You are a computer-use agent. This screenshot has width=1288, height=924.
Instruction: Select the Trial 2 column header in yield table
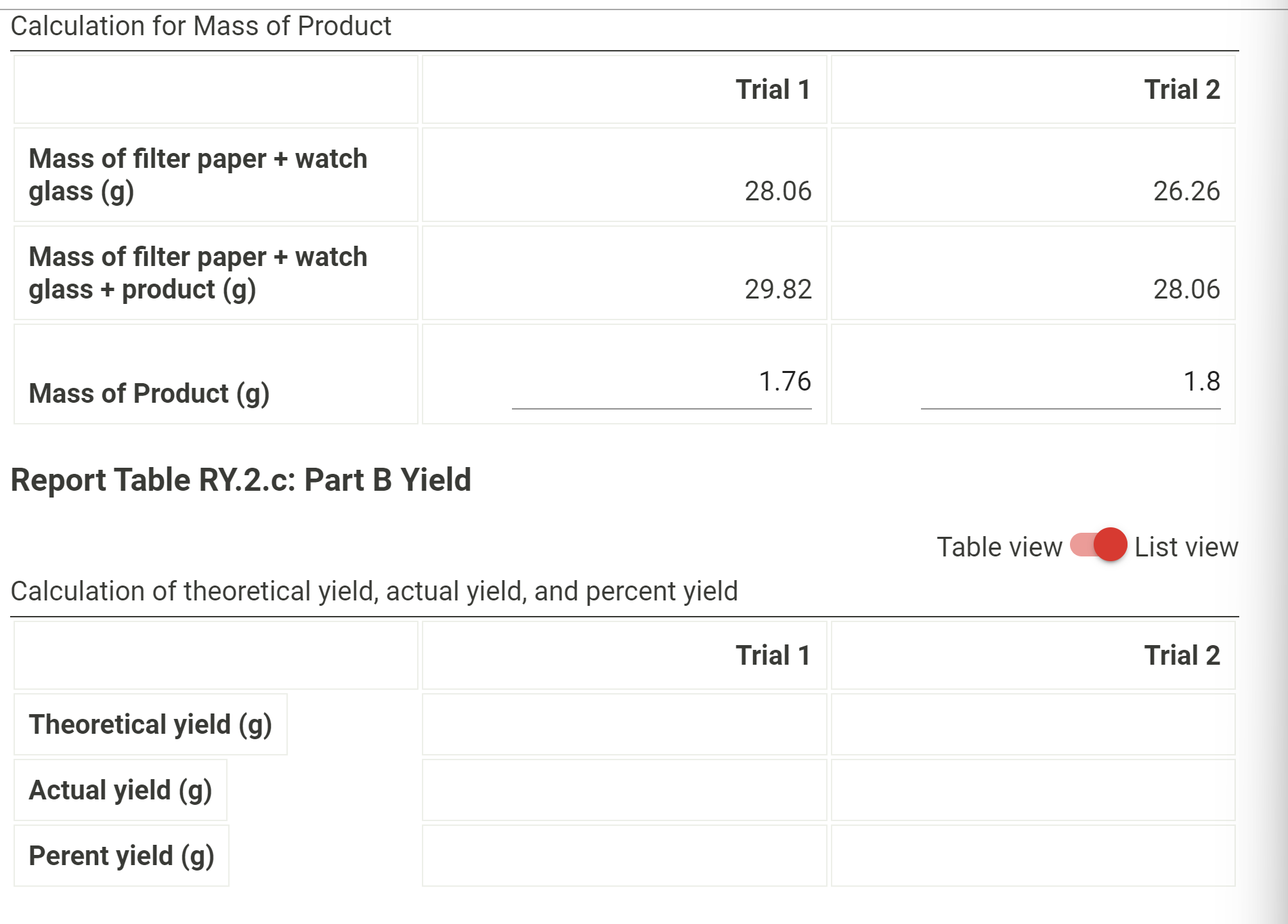[x=1181, y=654]
